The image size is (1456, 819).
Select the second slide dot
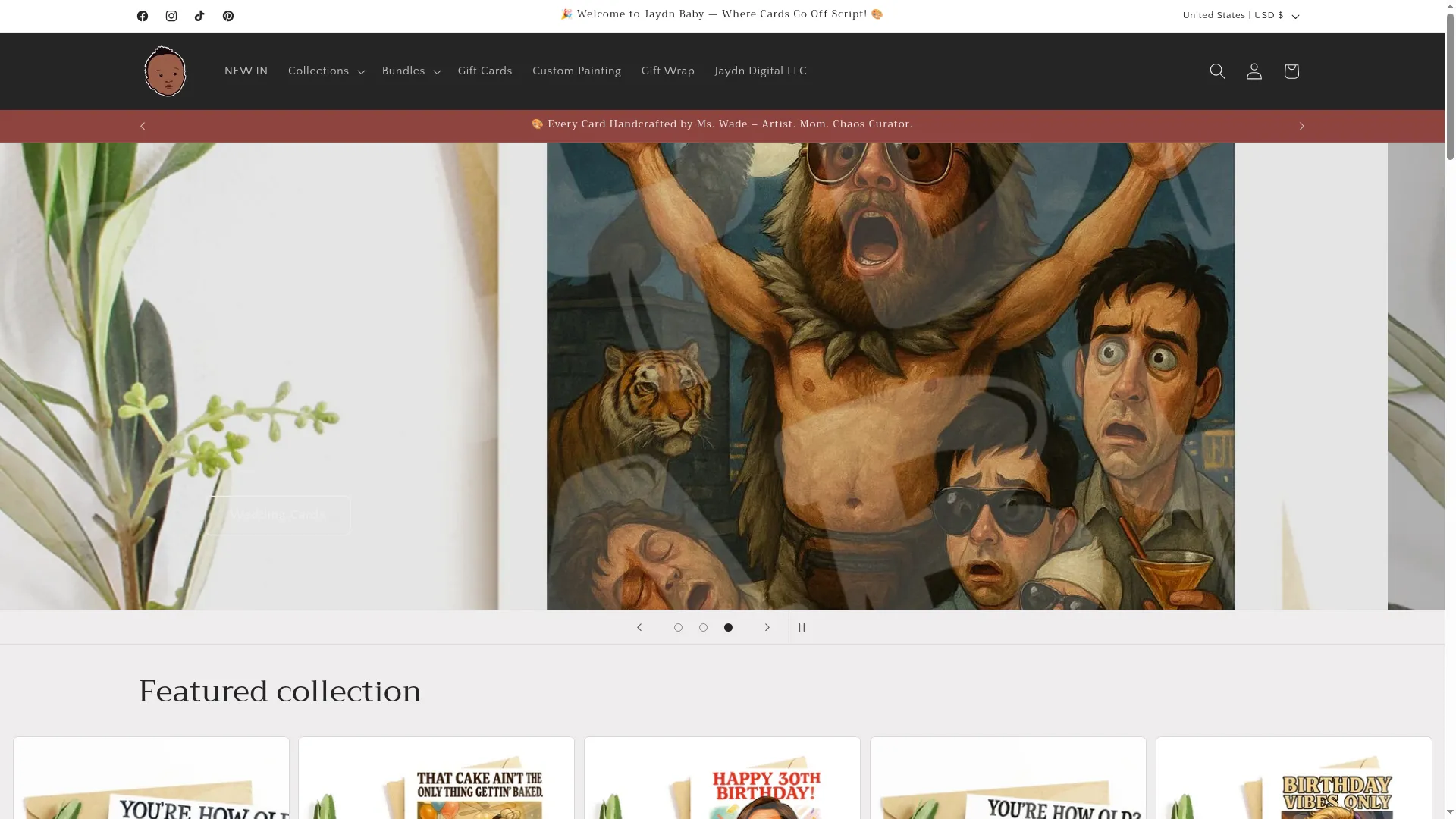[x=703, y=627]
